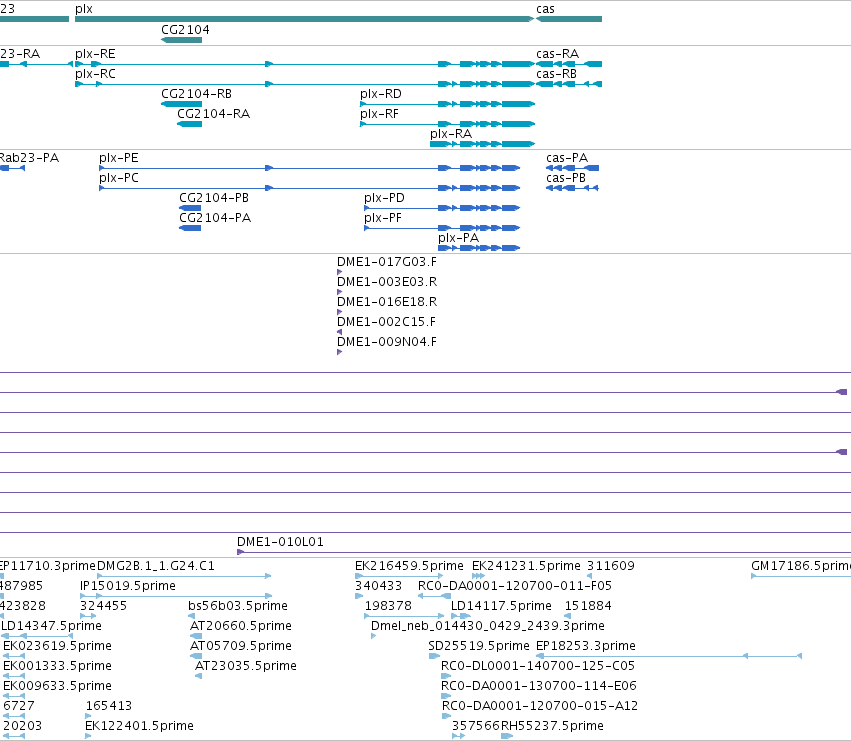Click the cas-PA protein label
The height and width of the screenshot is (741, 851).
pos(567,158)
